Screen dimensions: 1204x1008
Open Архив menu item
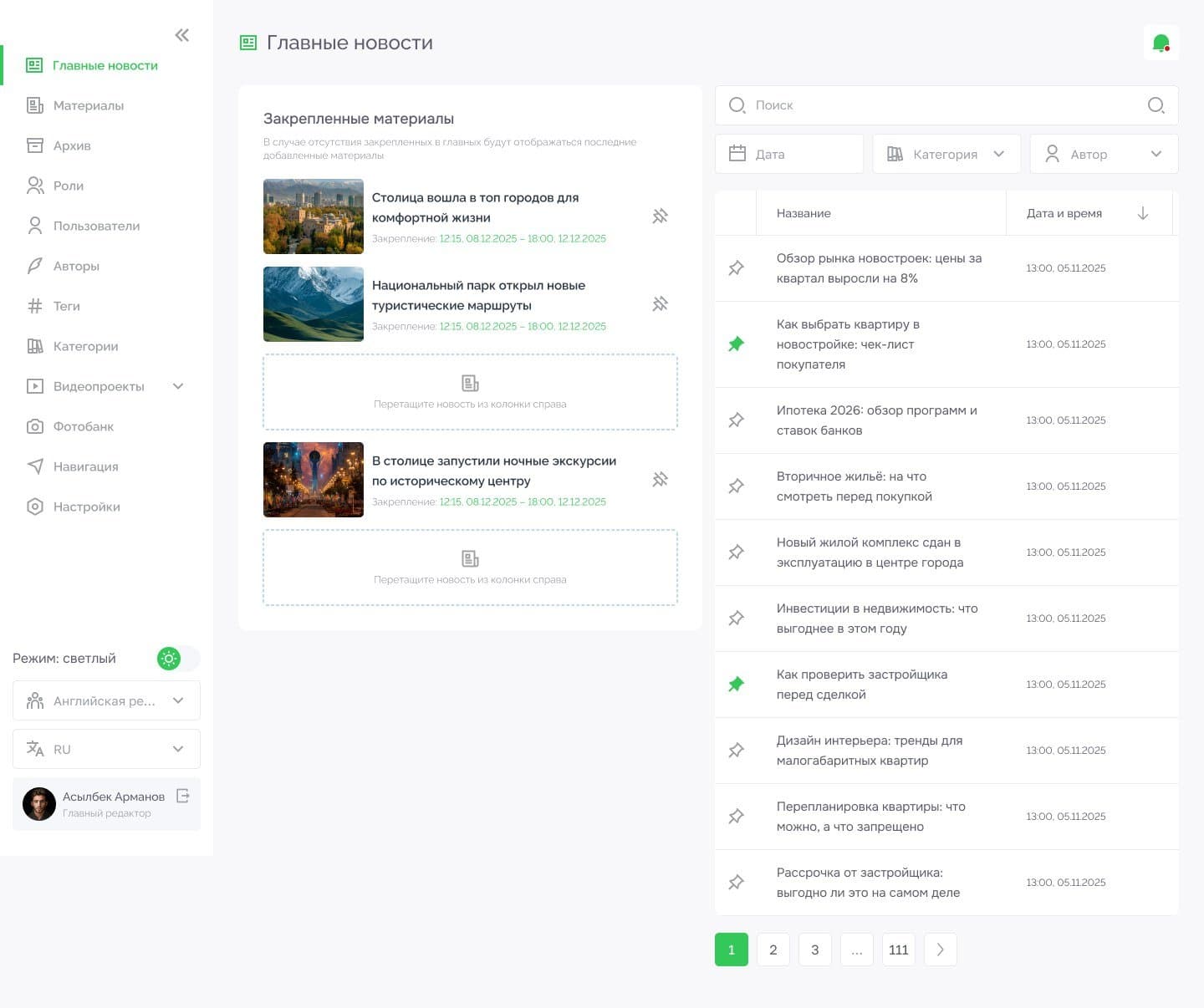click(x=106, y=145)
